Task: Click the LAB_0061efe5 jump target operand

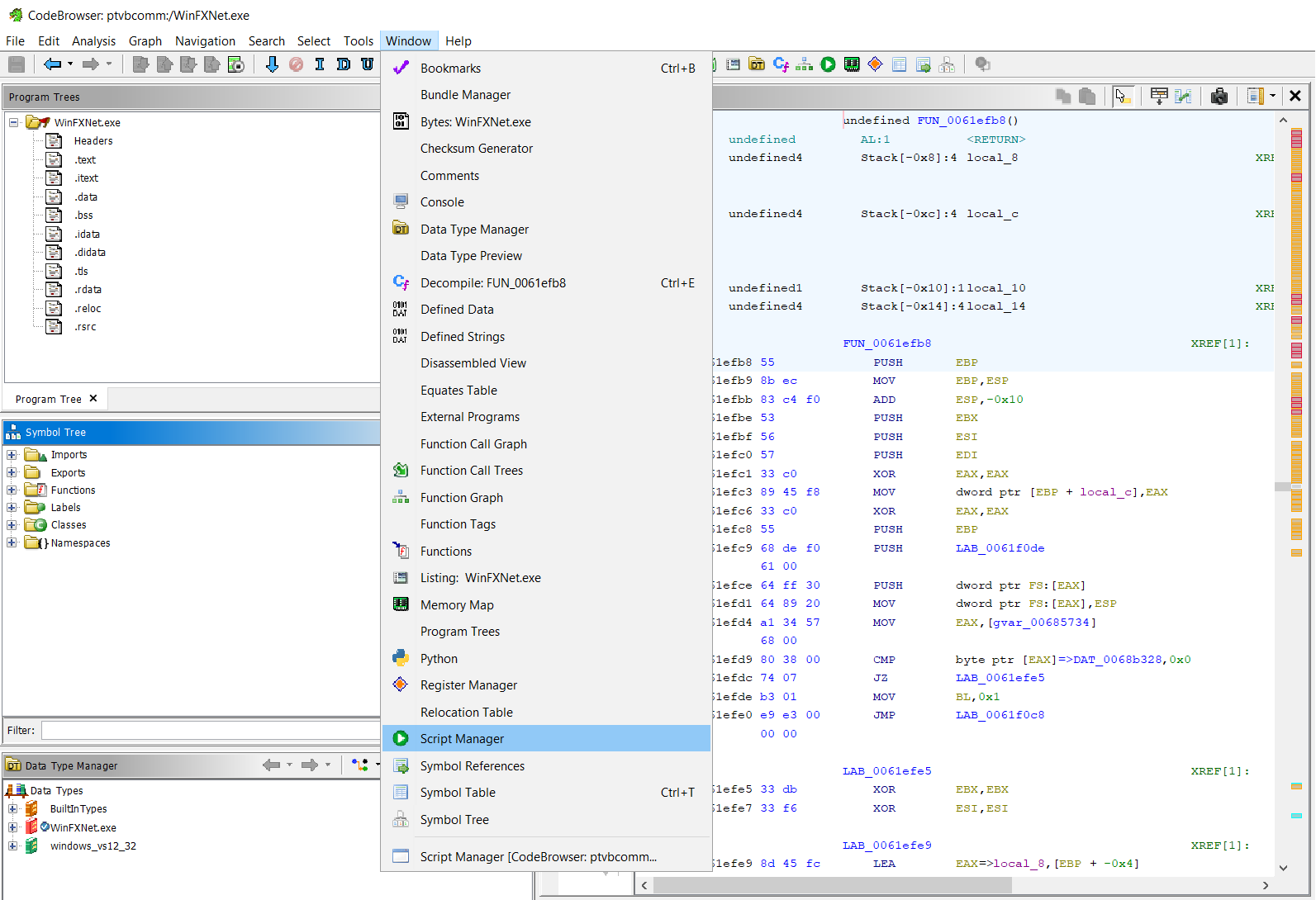Action: pyautogui.click(x=1000, y=678)
